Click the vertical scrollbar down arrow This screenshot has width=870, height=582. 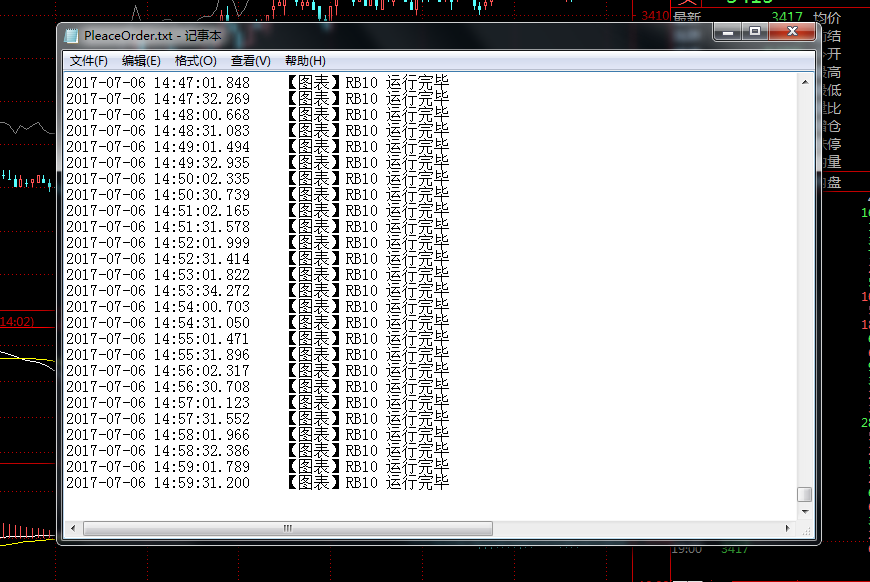pyautogui.click(x=804, y=511)
